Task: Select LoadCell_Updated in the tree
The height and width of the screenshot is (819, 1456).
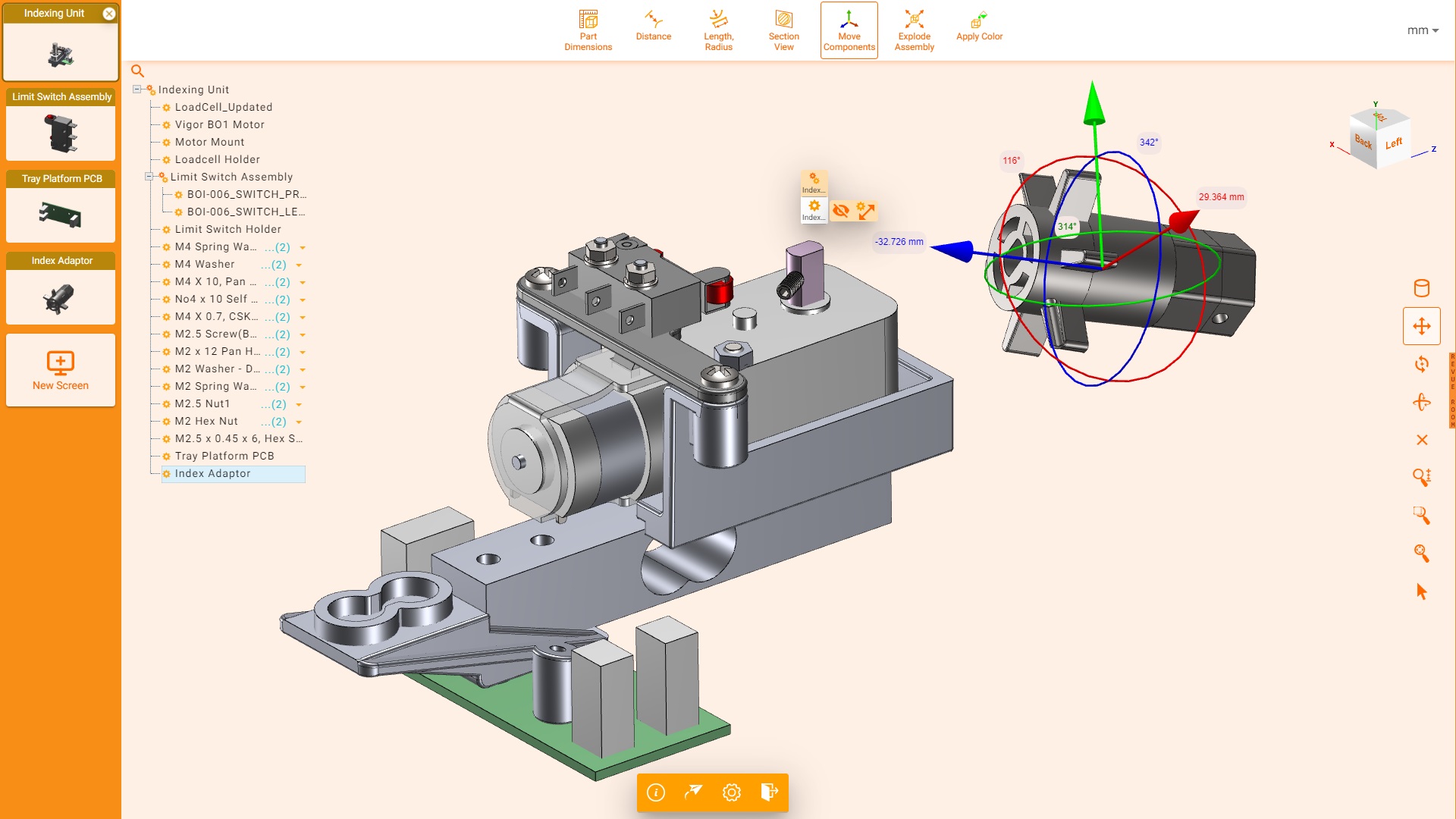Action: (224, 107)
